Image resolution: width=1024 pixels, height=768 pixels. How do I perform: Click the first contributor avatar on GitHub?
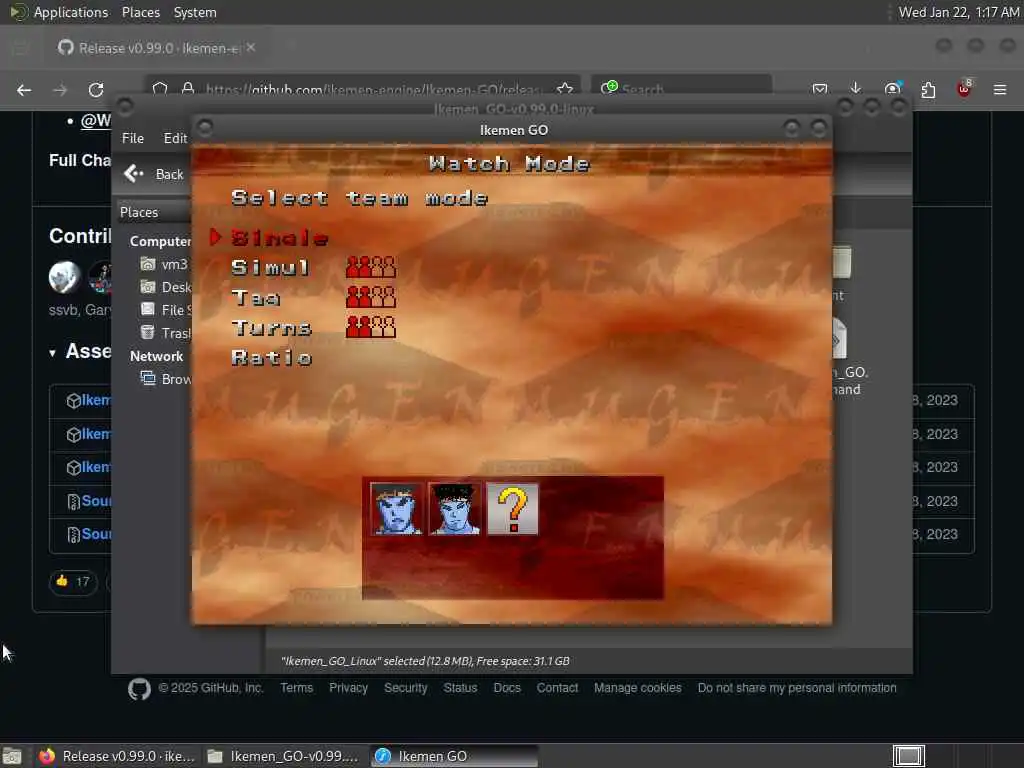[x=64, y=277]
